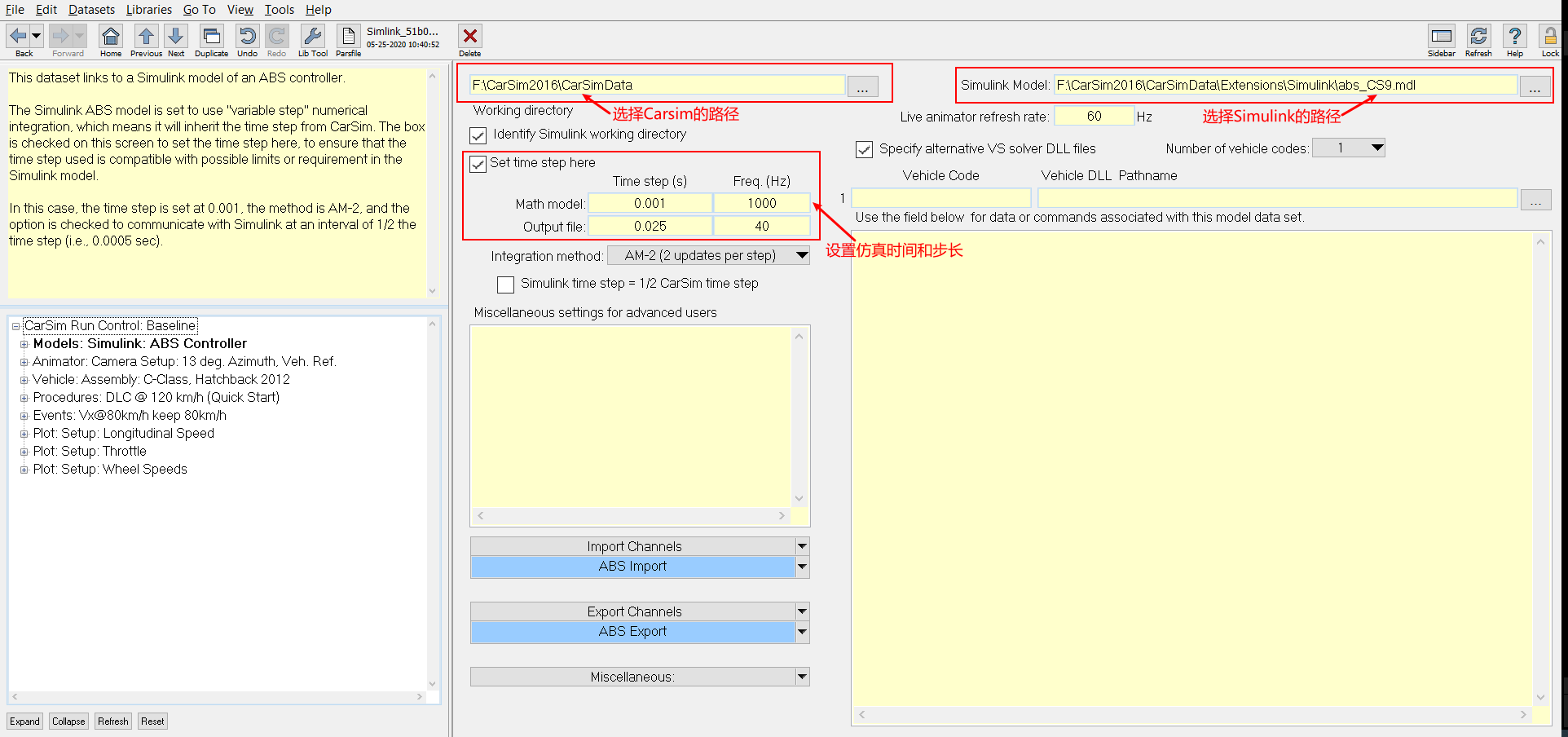Open the Lib Tool wrench icon
Image resolution: width=1568 pixels, height=737 pixels.
[x=313, y=36]
